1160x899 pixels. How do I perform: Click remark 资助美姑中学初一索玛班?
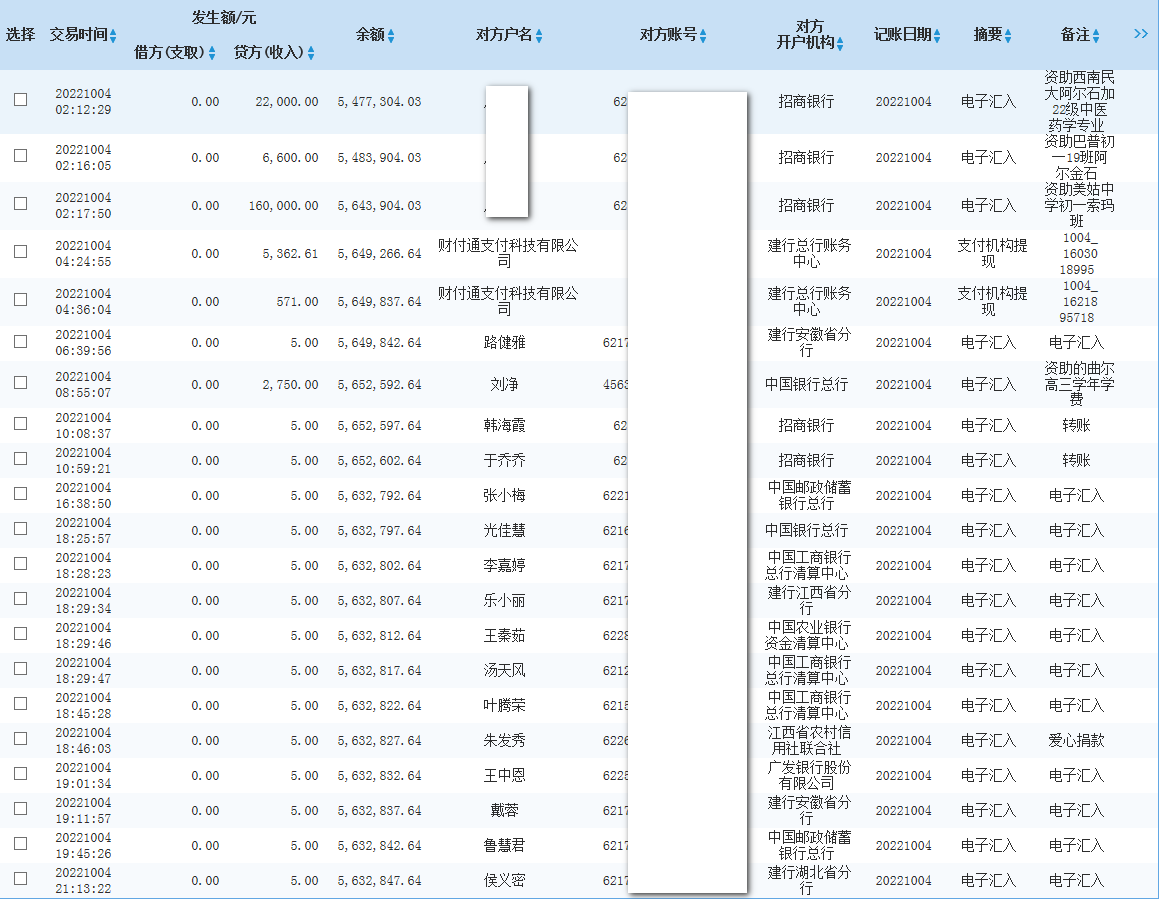tap(1079, 205)
